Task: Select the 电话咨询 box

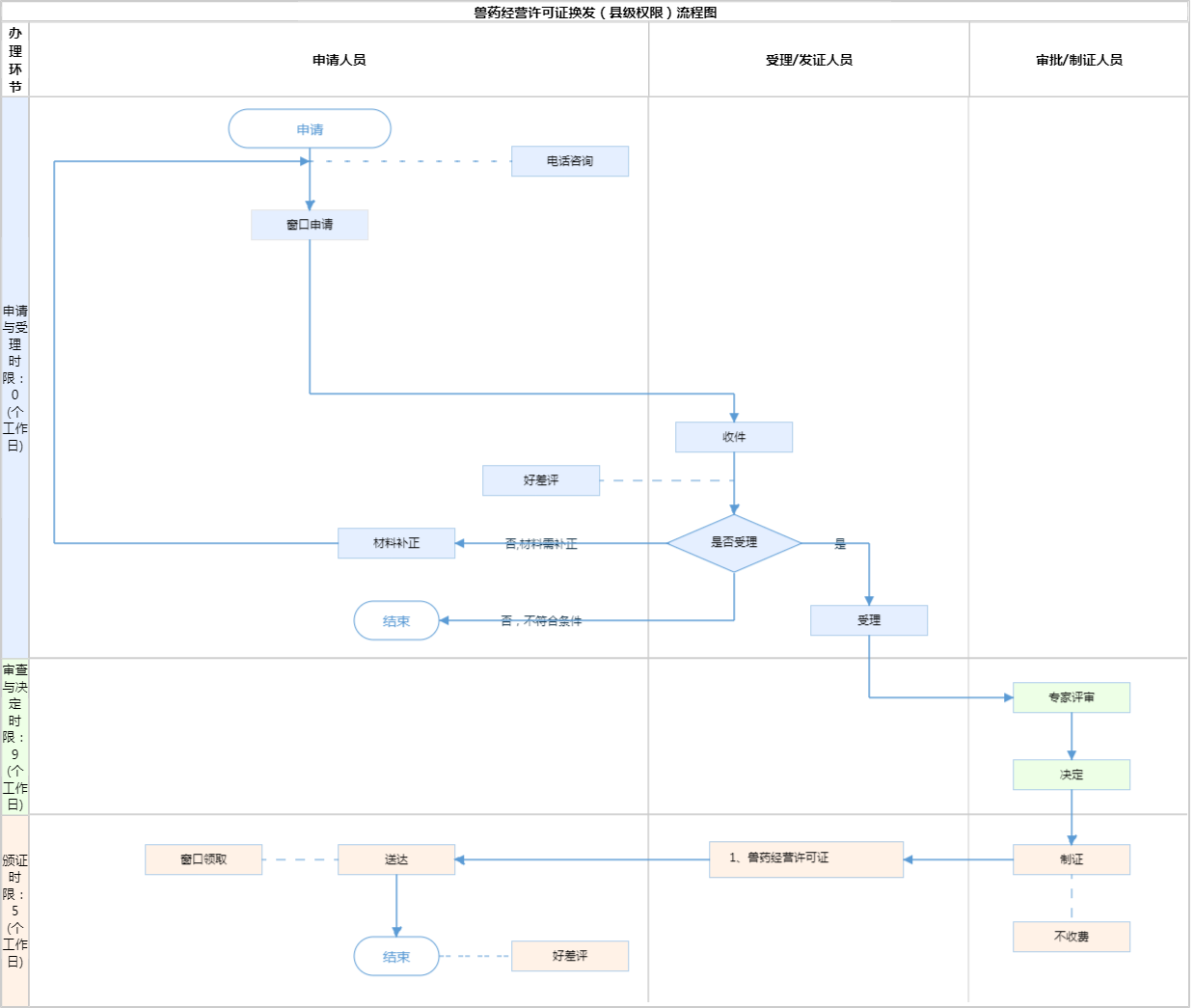Action: pos(570,161)
